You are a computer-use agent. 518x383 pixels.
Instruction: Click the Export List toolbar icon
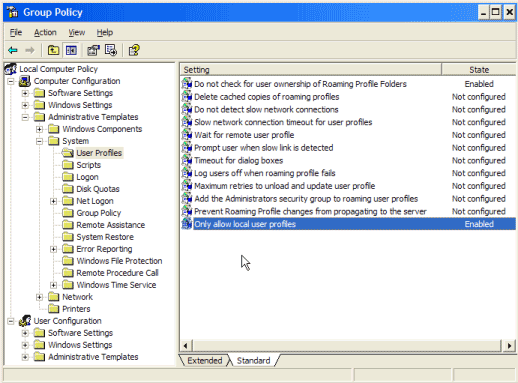[x=111, y=50]
